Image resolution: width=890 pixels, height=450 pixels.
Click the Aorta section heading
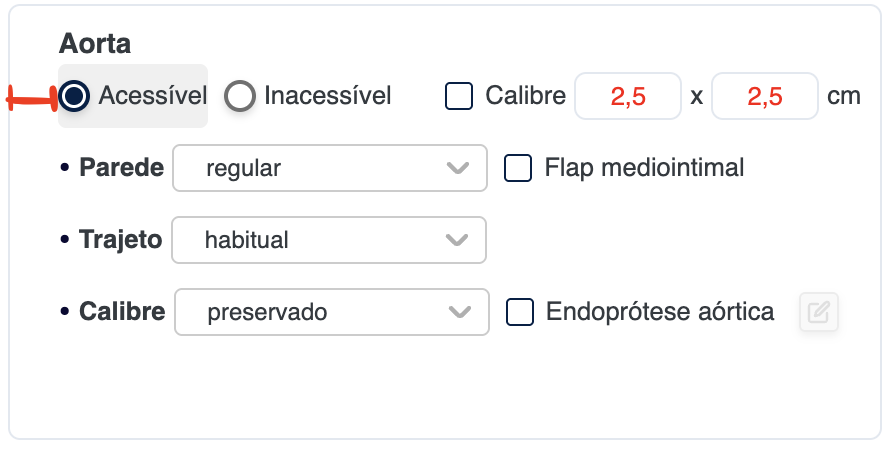coord(95,44)
